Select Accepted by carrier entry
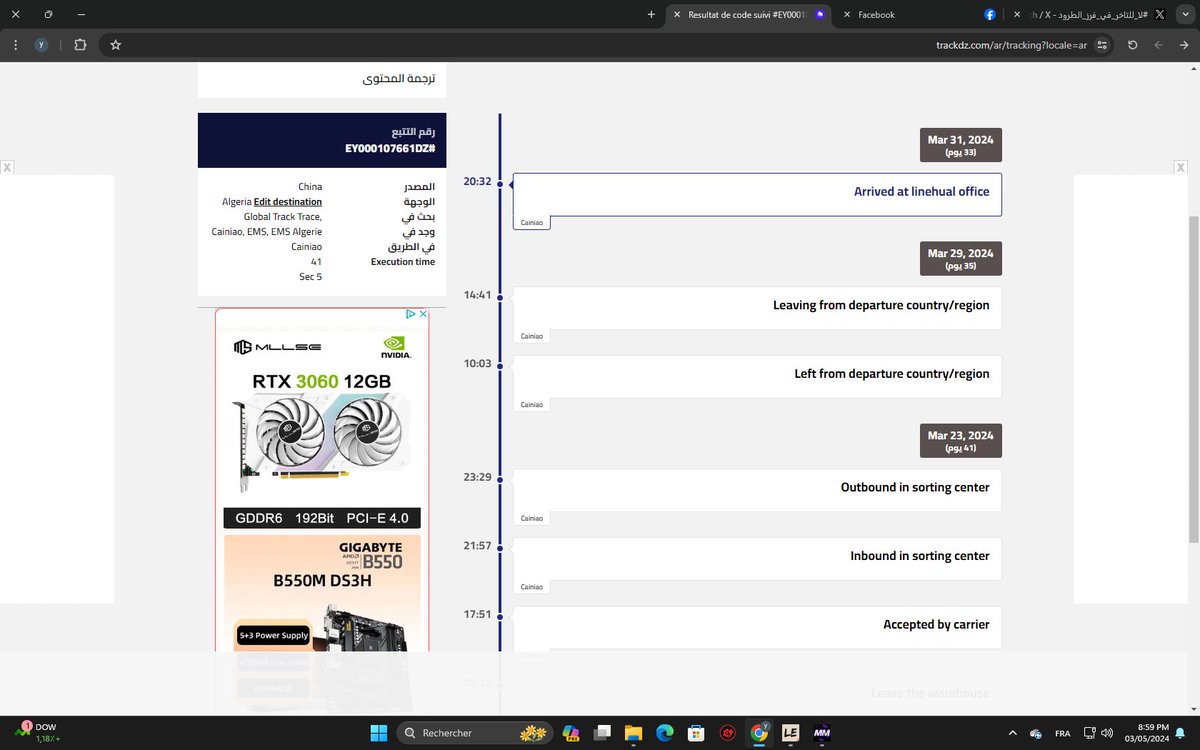 tap(757, 627)
